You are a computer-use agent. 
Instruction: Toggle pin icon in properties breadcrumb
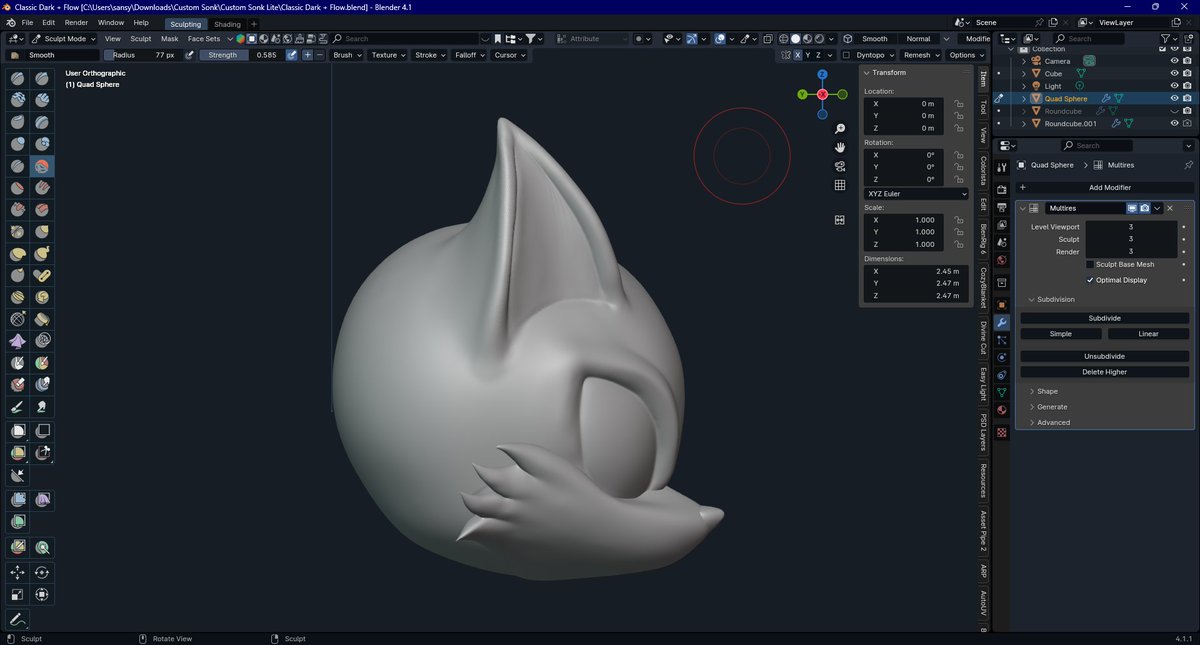pyautogui.click(x=1188, y=165)
